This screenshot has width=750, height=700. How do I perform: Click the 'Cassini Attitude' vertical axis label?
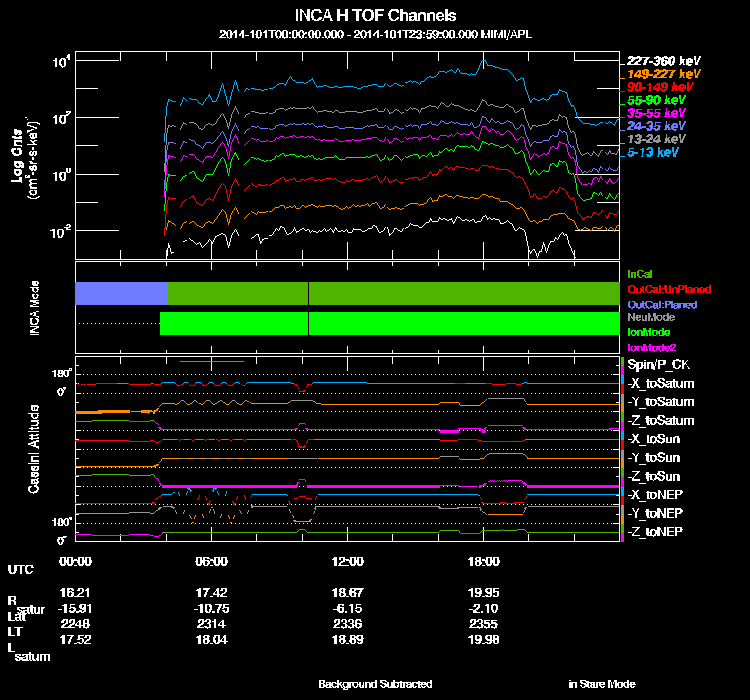coord(33,449)
